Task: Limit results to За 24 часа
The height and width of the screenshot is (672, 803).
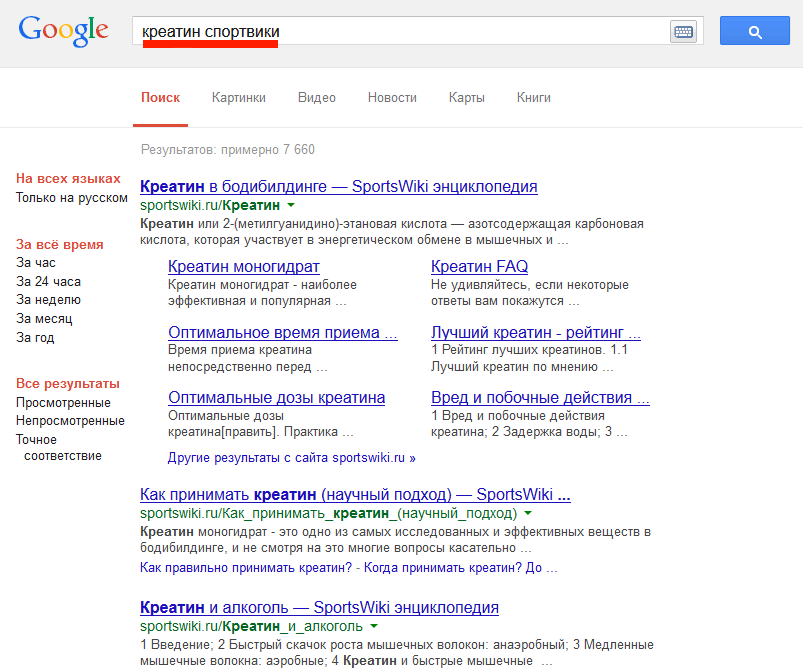Action: click(x=49, y=281)
